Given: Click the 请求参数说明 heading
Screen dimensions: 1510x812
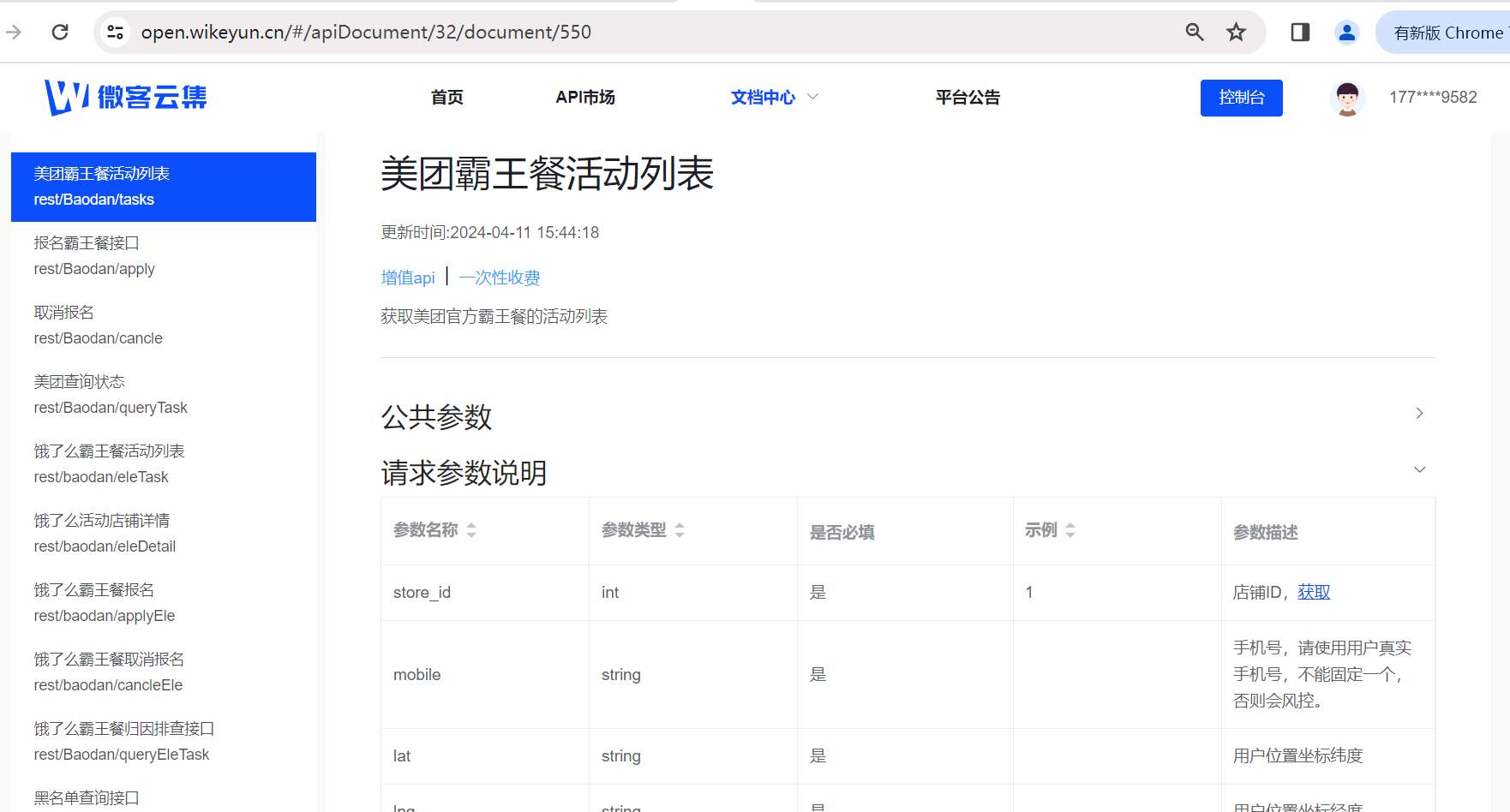Looking at the screenshot, I should pyautogui.click(x=464, y=473).
